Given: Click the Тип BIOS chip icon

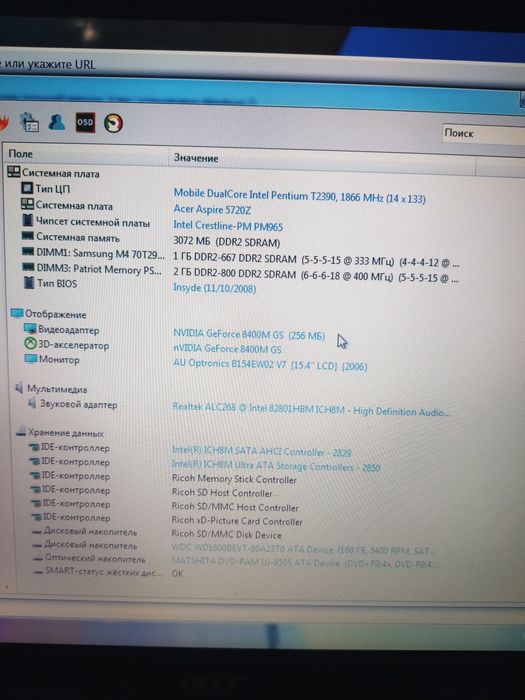Looking at the screenshot, I should coord(29,283).
